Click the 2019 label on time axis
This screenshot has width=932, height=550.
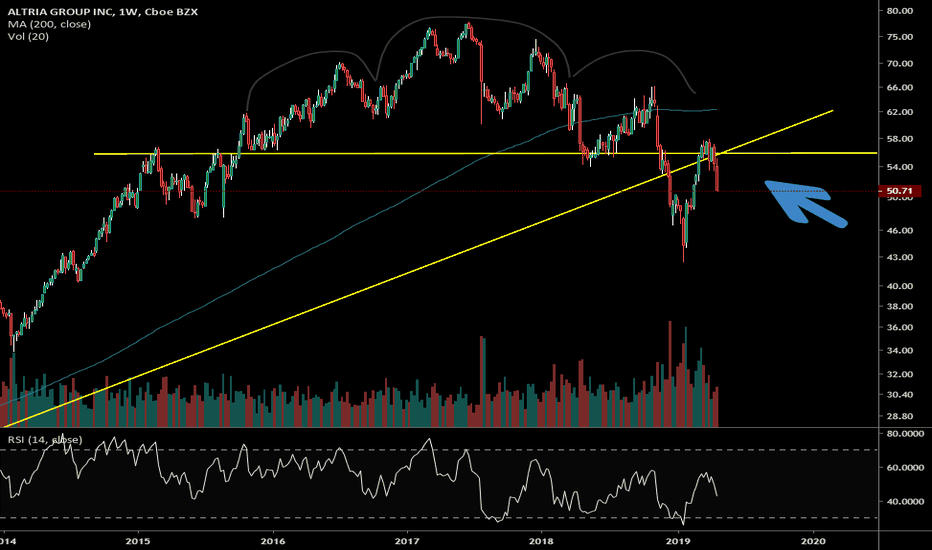point(678,541)
